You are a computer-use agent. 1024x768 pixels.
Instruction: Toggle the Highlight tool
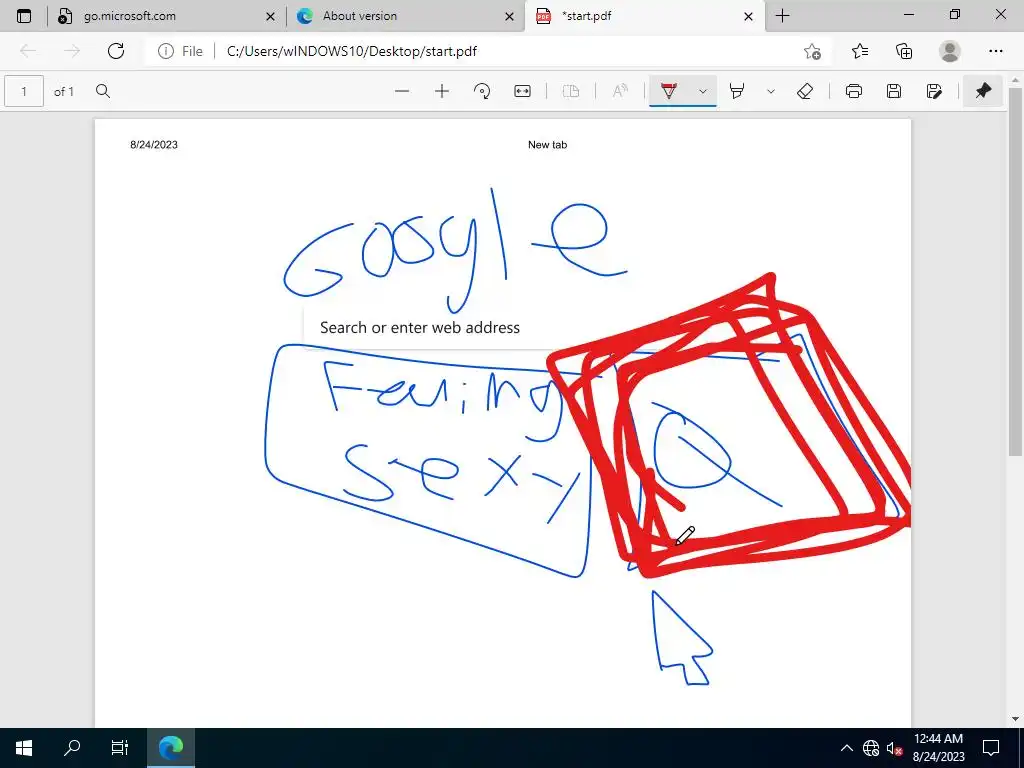[737, 91]
